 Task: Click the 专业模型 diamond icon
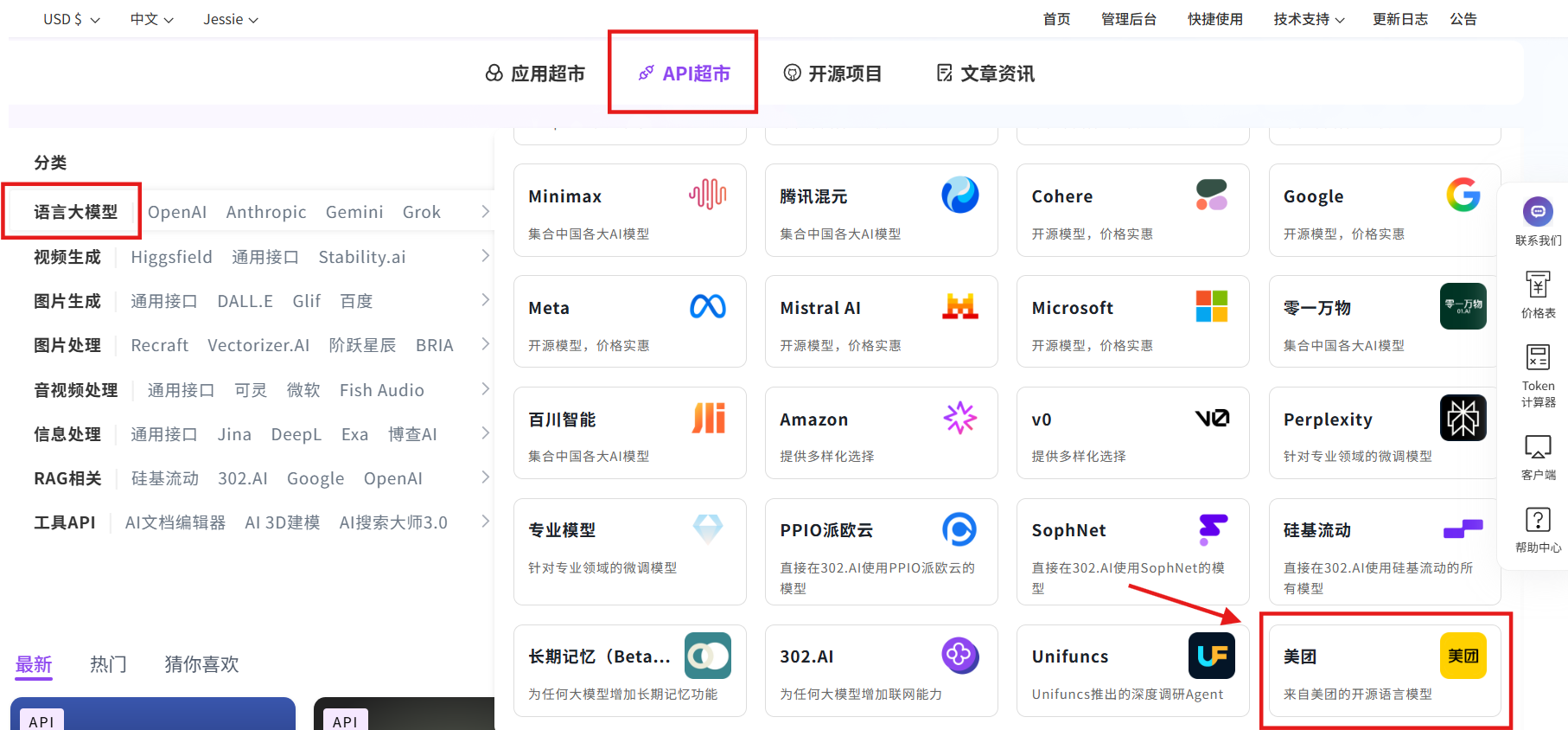(708, 528)
